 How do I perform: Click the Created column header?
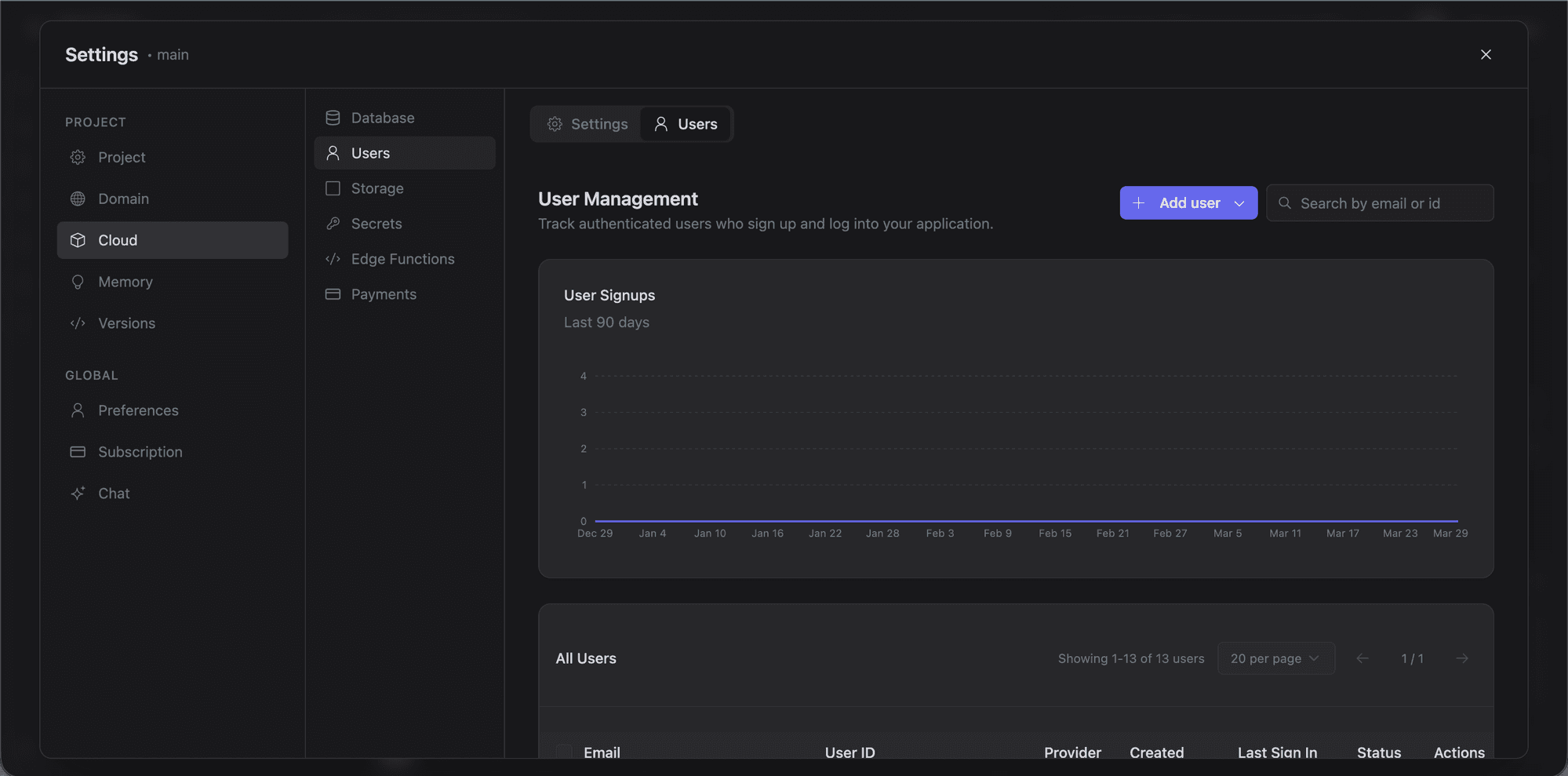[x=1156, y=752]
